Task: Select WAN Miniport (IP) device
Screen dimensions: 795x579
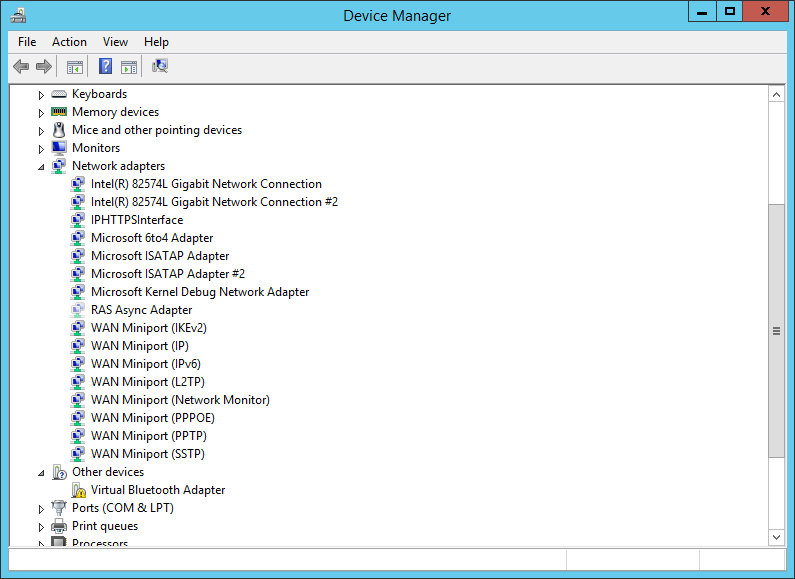Action: point(140,346)
